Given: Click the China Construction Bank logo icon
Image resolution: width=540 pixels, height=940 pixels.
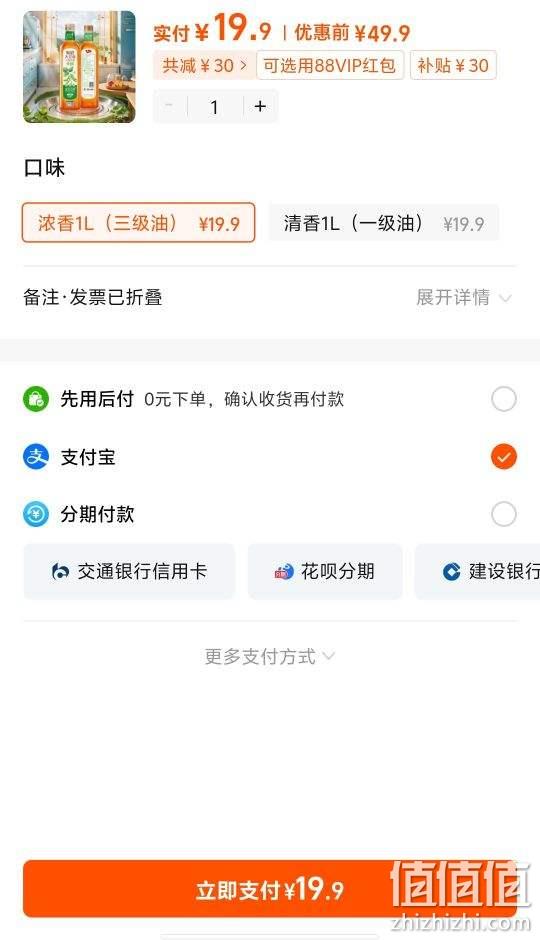Looking at the screenshot, I should (451, 572).
